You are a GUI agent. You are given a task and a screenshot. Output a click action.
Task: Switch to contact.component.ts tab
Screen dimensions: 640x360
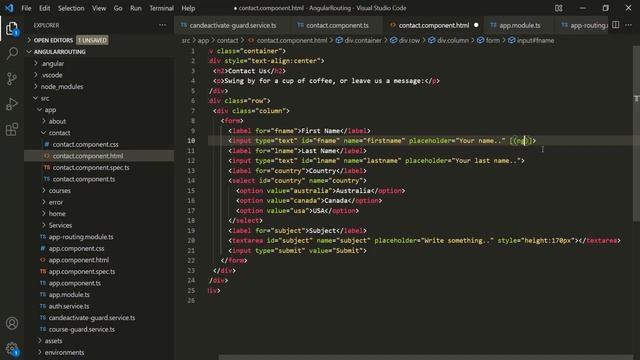337,25
